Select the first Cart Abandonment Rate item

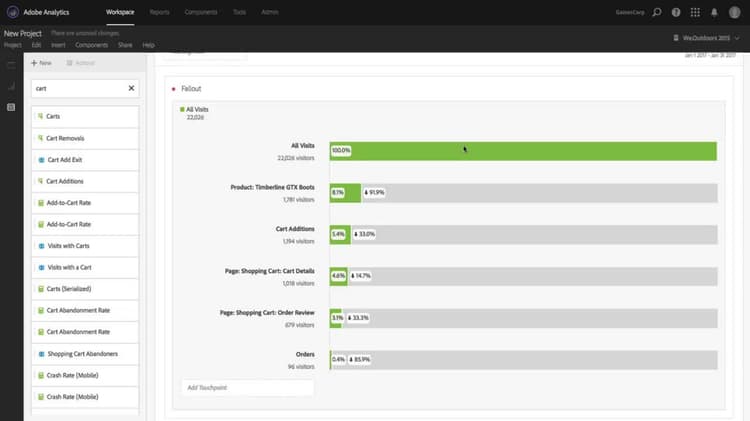85,310
